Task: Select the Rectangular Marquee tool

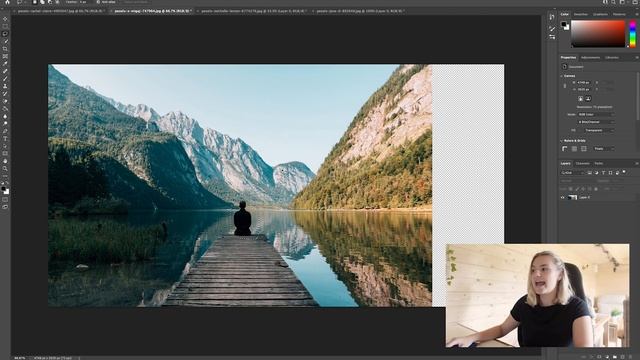Action: (5, 26)
